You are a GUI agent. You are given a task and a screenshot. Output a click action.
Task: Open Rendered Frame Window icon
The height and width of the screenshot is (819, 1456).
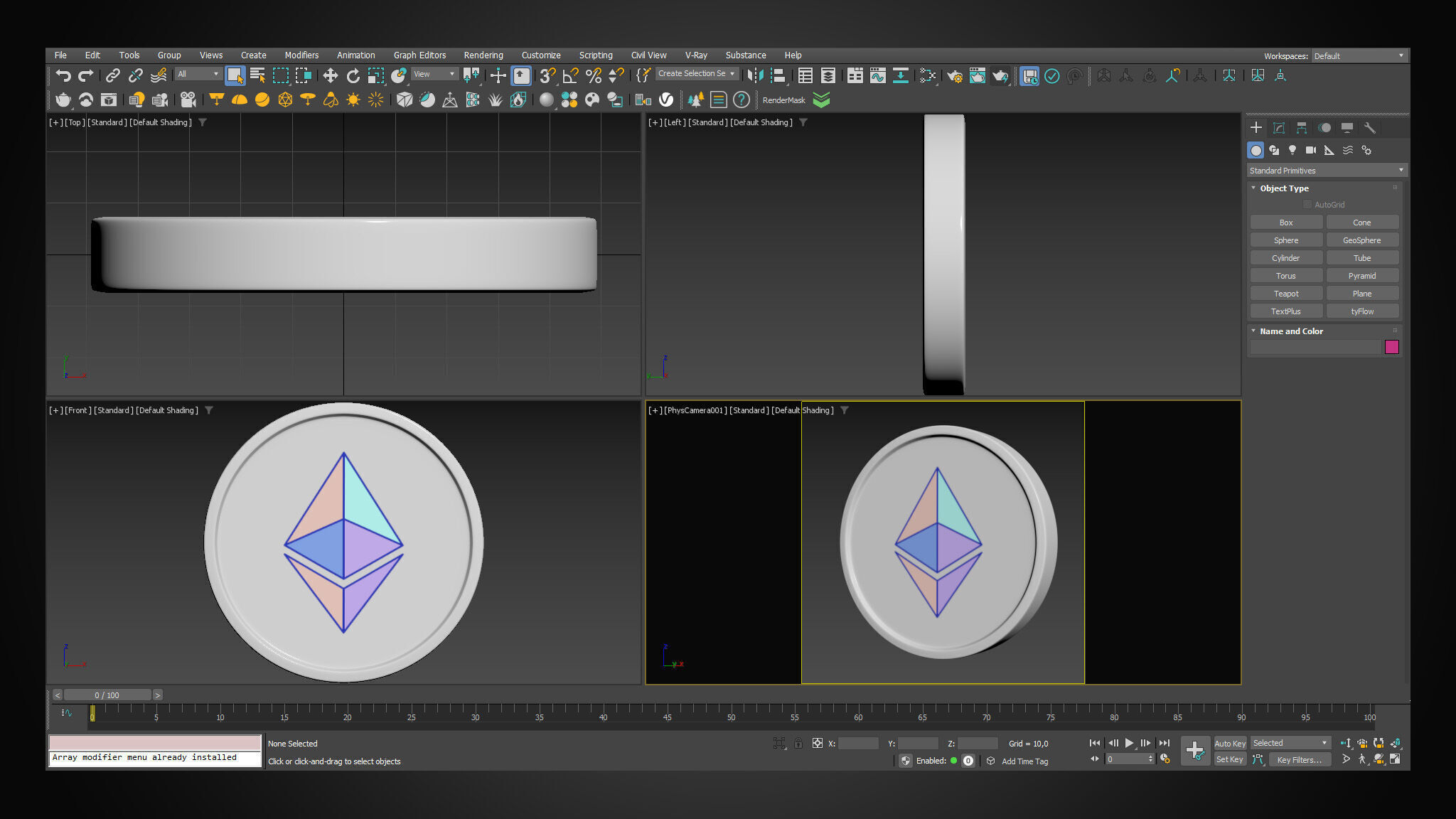(x=978, y=75)
